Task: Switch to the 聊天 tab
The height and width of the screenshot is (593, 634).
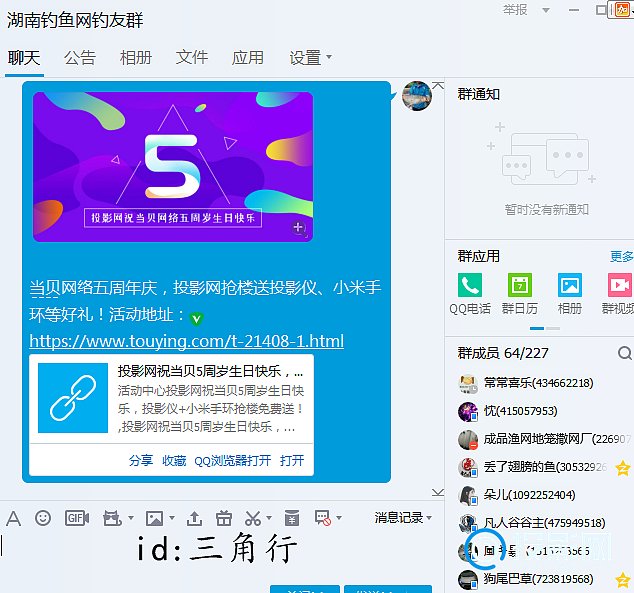Action: 24,58
